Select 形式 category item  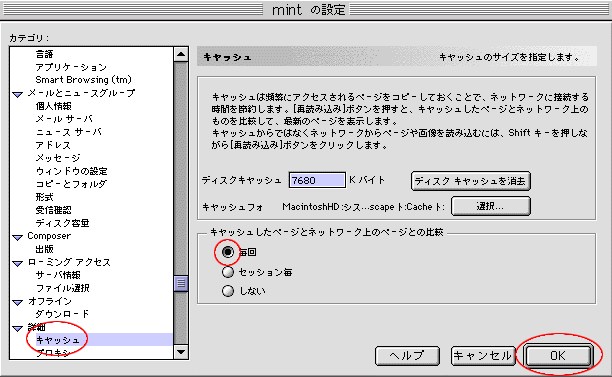coord(44,197)
